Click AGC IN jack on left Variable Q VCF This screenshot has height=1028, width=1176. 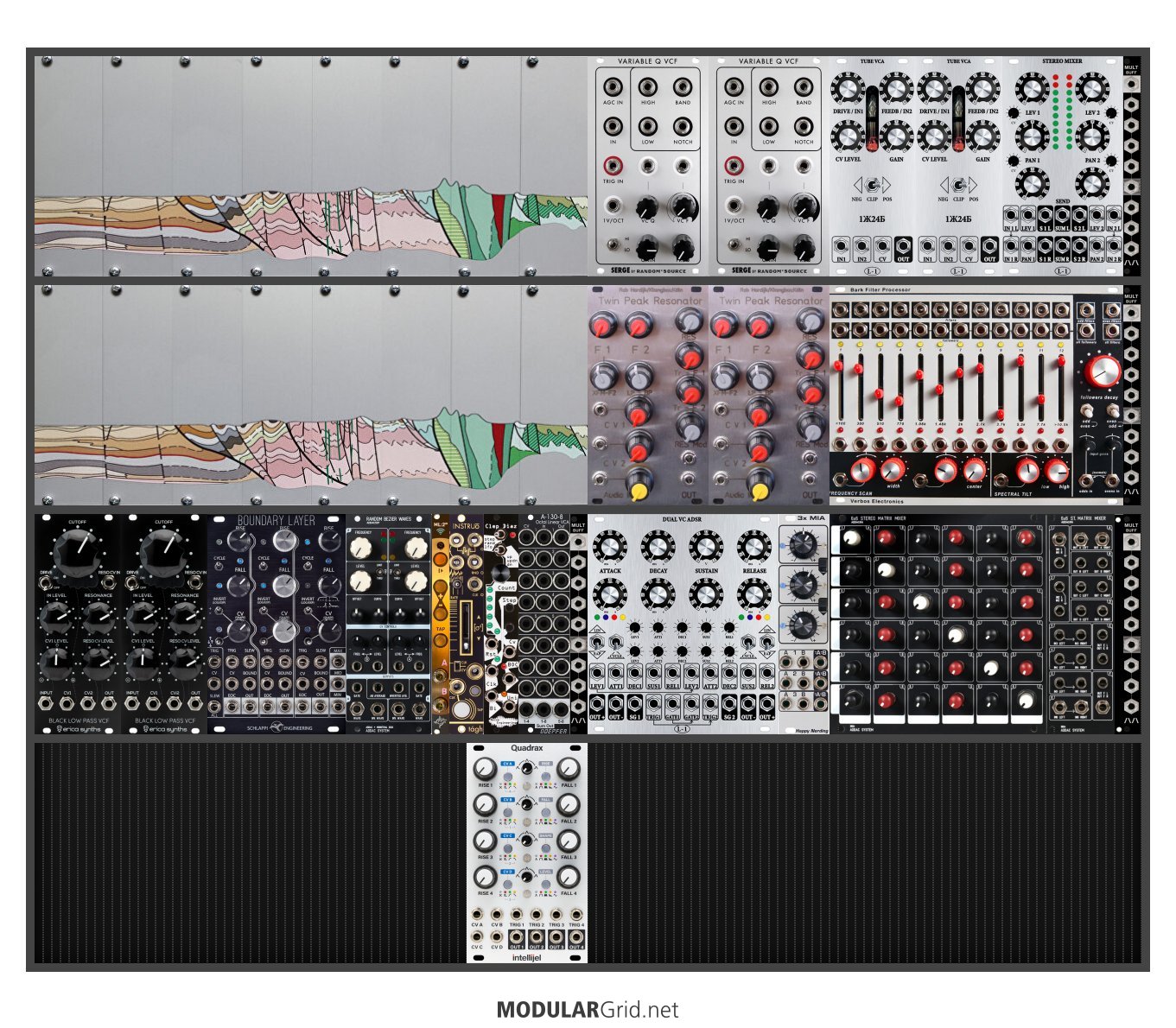[x=613, y=87]
